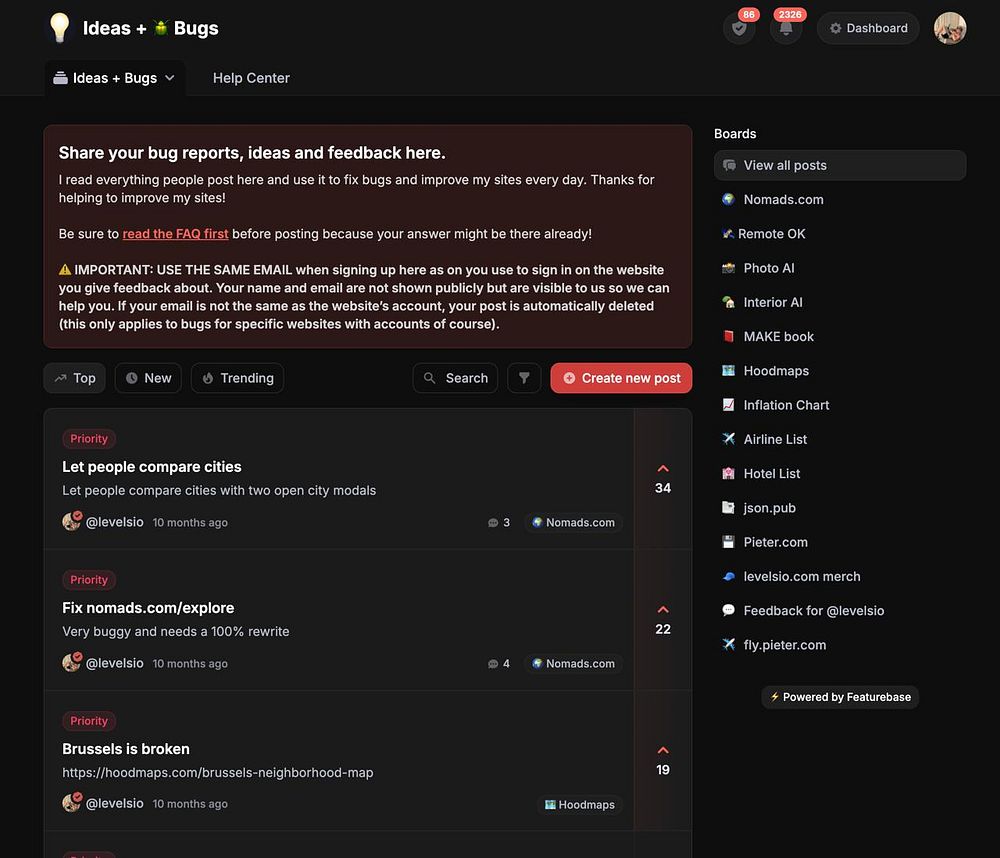This screenshot has width=1000, height=858.
Task: Click Priority label on compare cities post
Action: coord(89,439)
